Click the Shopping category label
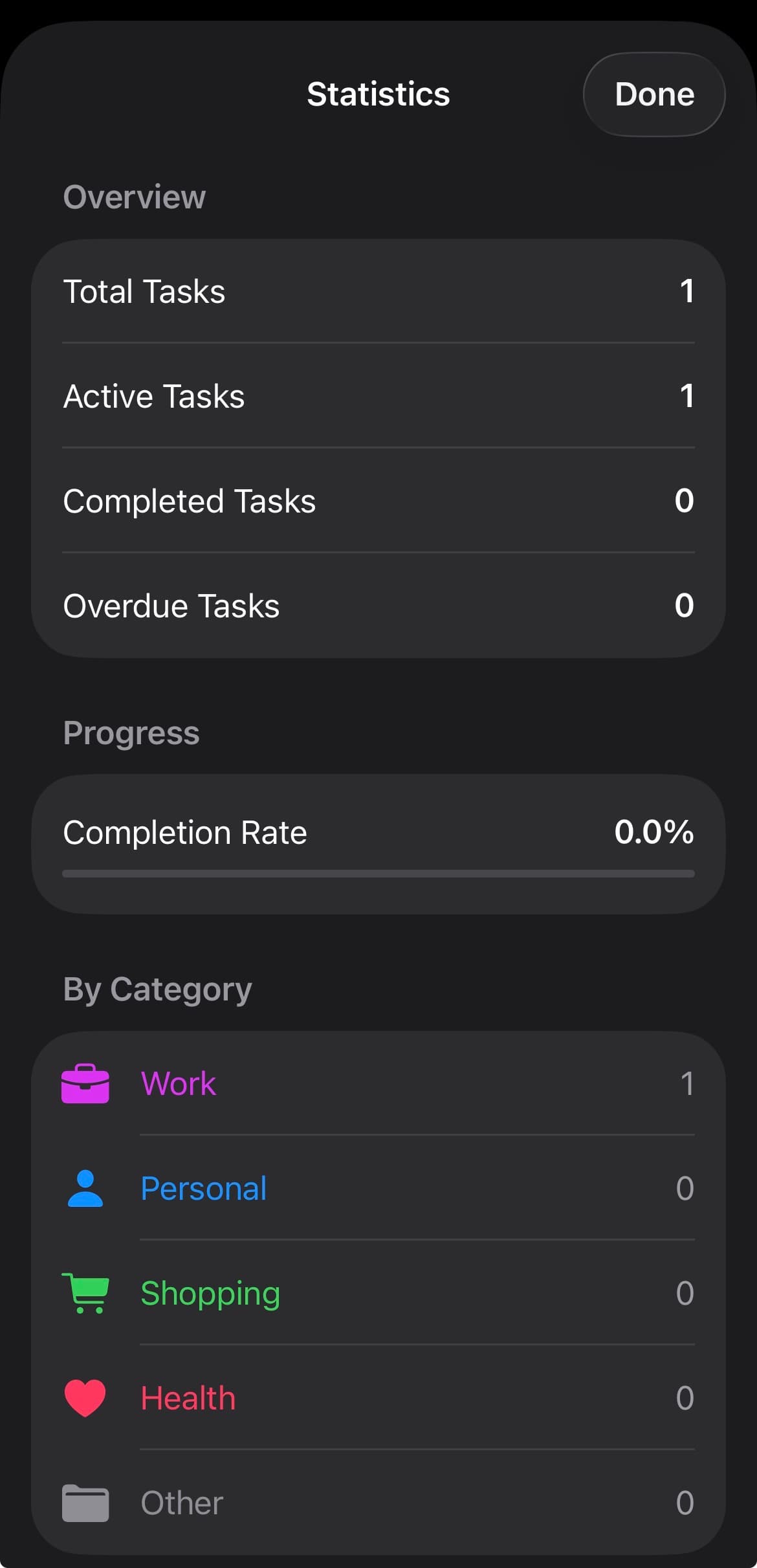Viewport: 757px width, 1568px height. point(210,1293)
